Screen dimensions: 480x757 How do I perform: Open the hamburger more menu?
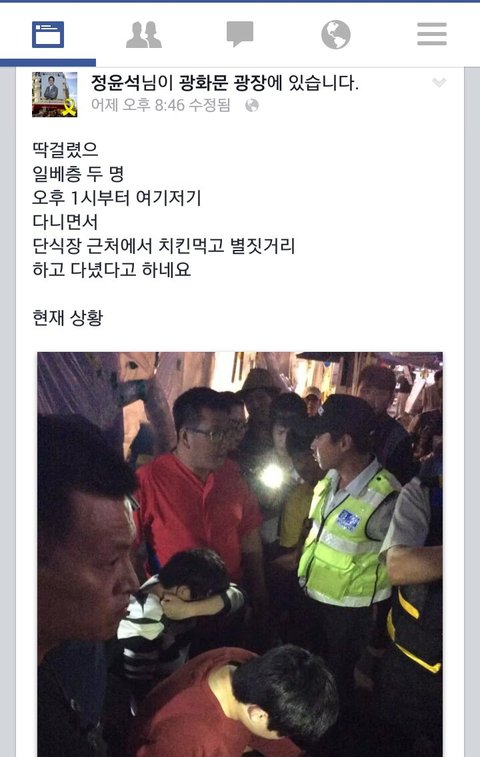point(432,34)
